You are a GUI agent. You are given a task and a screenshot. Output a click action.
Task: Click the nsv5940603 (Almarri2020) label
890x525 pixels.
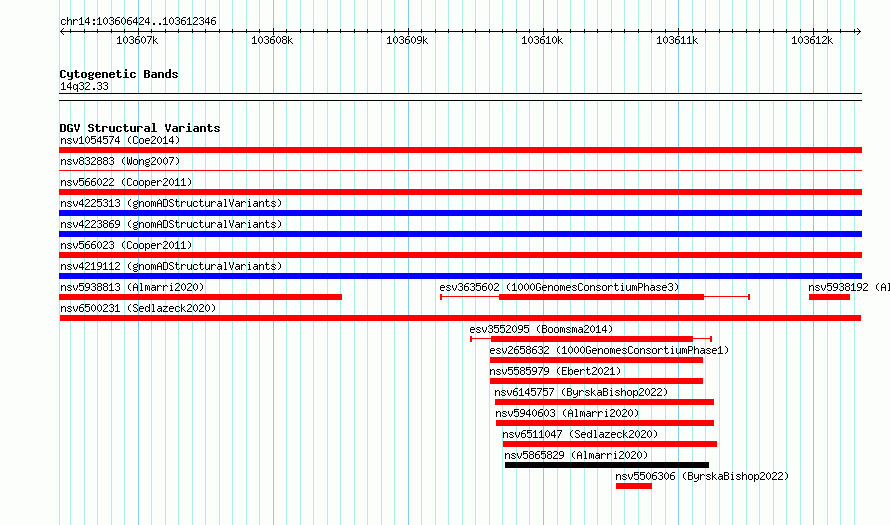click(x=567, y=413)
